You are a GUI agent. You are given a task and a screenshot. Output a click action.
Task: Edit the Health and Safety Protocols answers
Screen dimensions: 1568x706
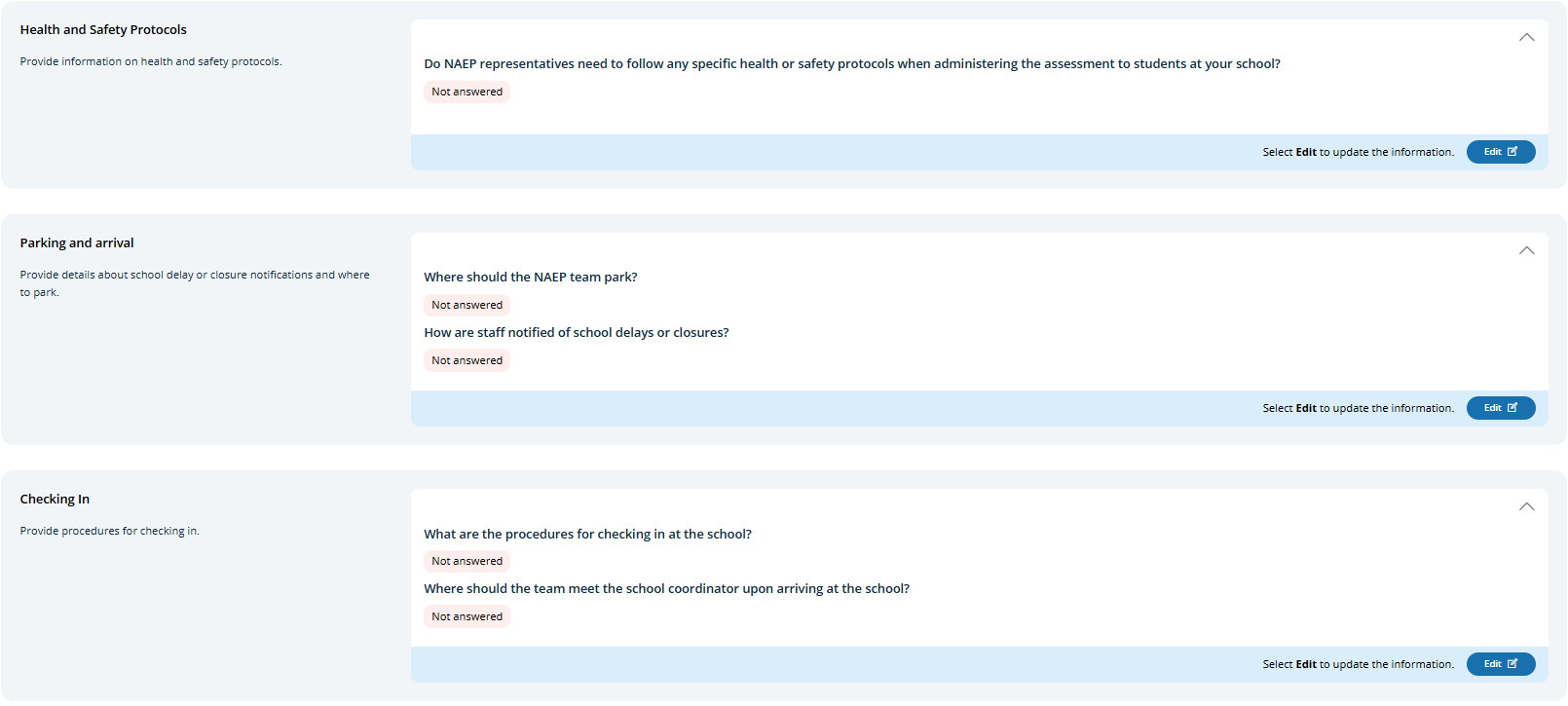(x=1500, y=152)
